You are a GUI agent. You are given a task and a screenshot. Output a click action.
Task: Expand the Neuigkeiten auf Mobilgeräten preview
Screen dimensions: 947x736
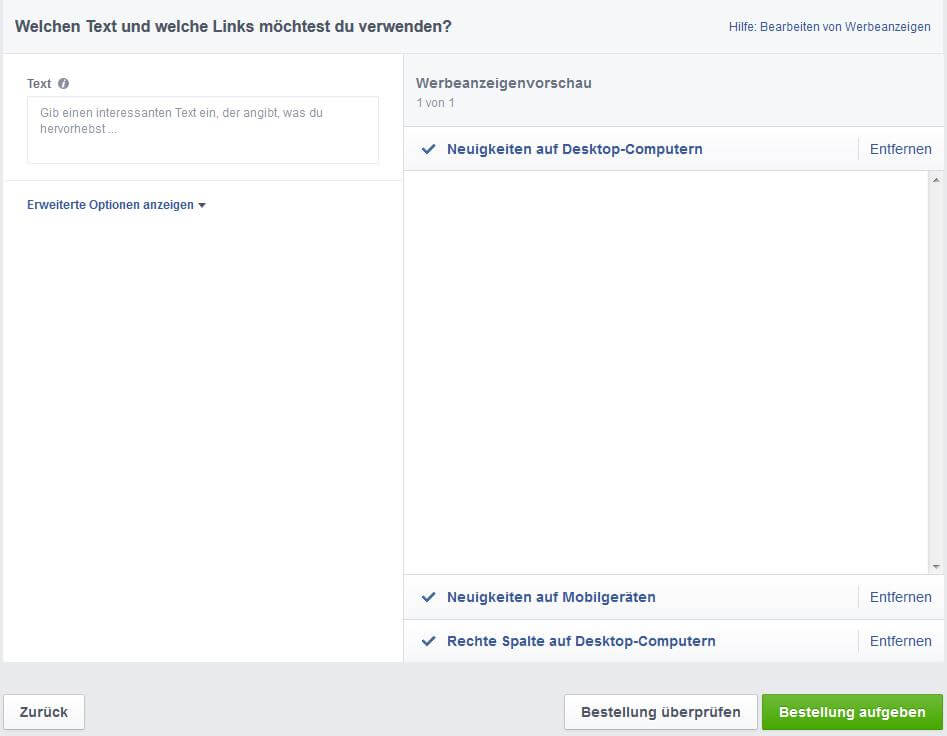coord(551,597)
